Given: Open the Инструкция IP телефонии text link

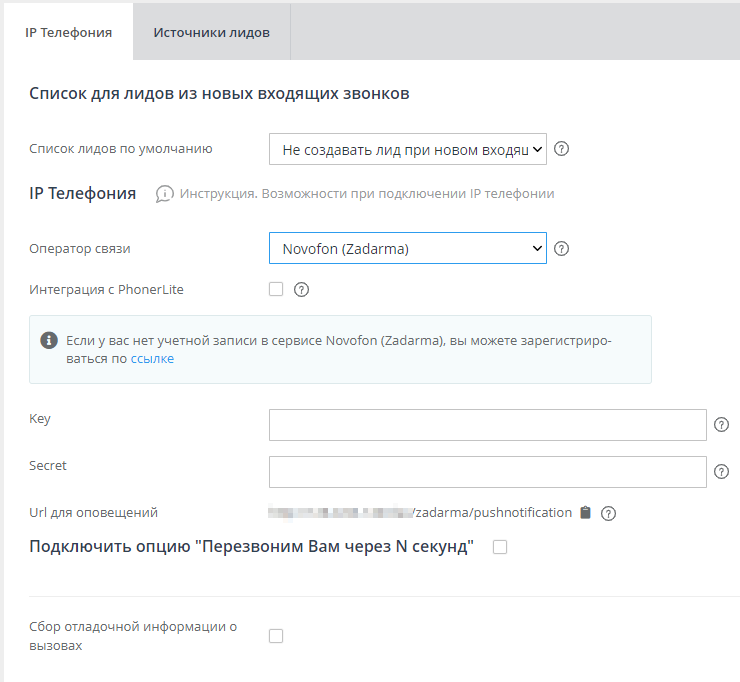Looking at the screenshot, I should (x=367, y=194).
